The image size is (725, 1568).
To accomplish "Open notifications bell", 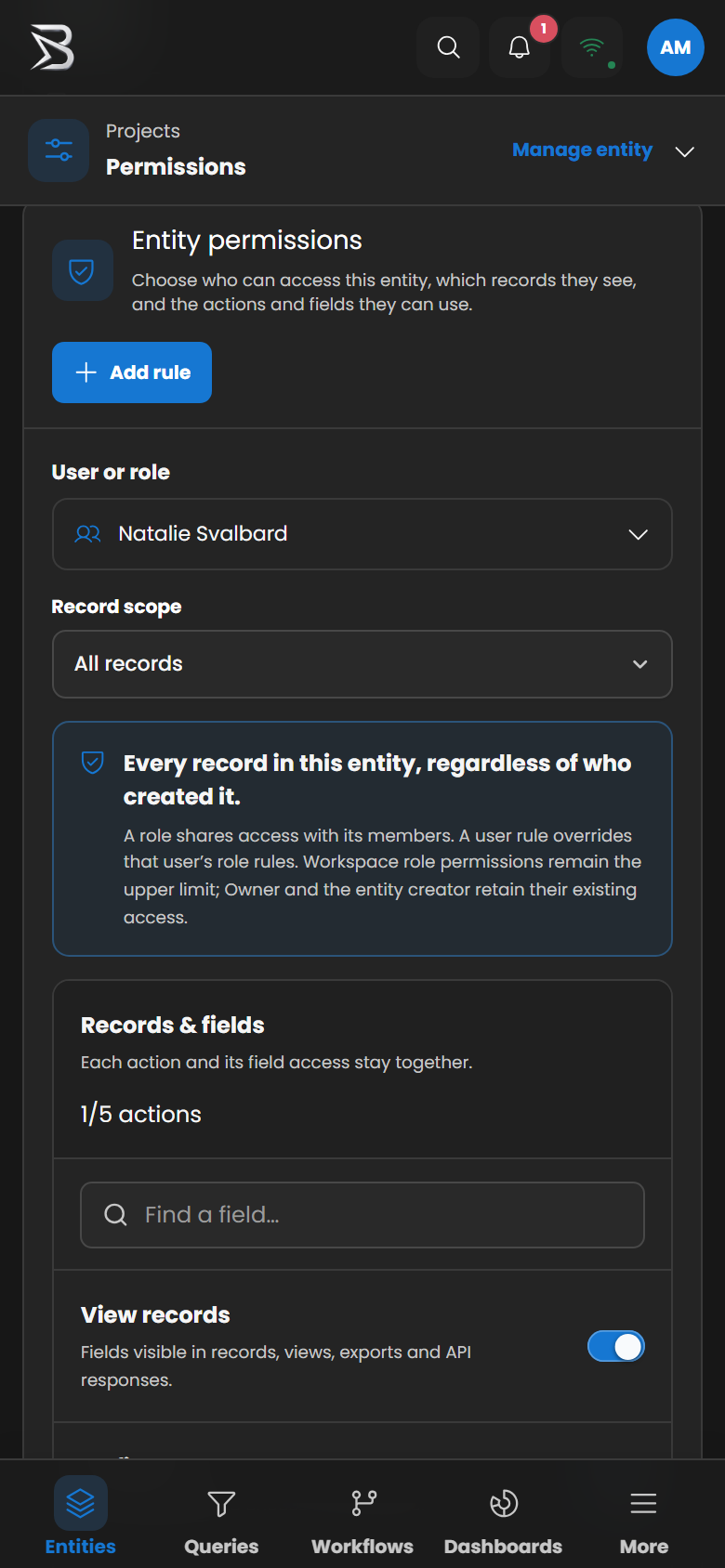I will click(520, 47).
